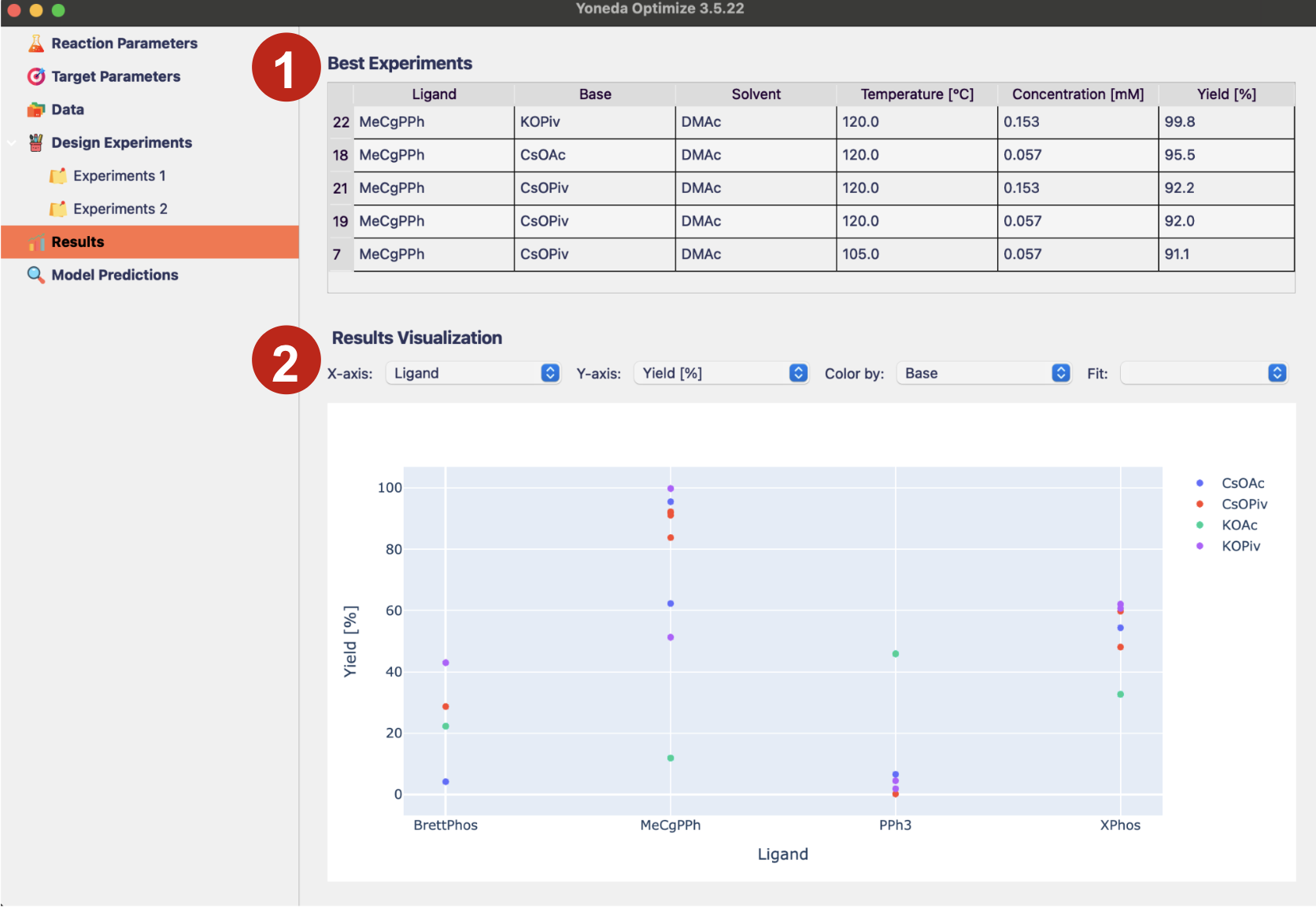Click the KOPiv base cell

point(595,122)
